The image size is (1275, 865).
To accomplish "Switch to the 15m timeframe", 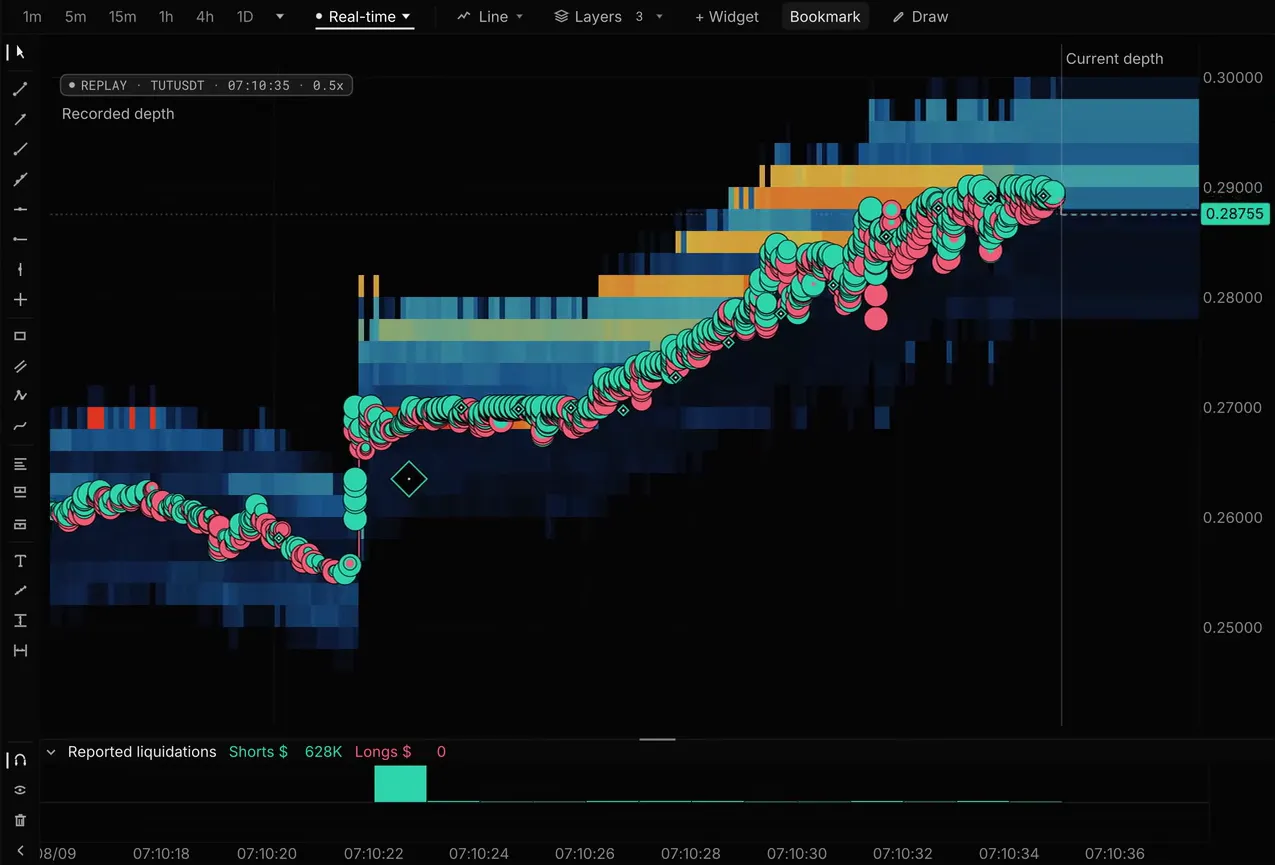I will point(122,17).
